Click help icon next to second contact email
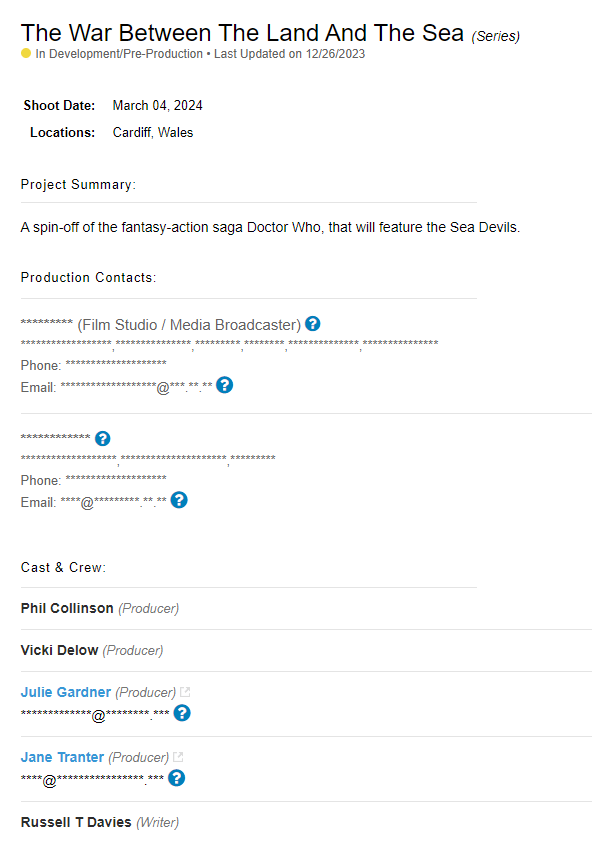The image size is (592, 844). 179,500
